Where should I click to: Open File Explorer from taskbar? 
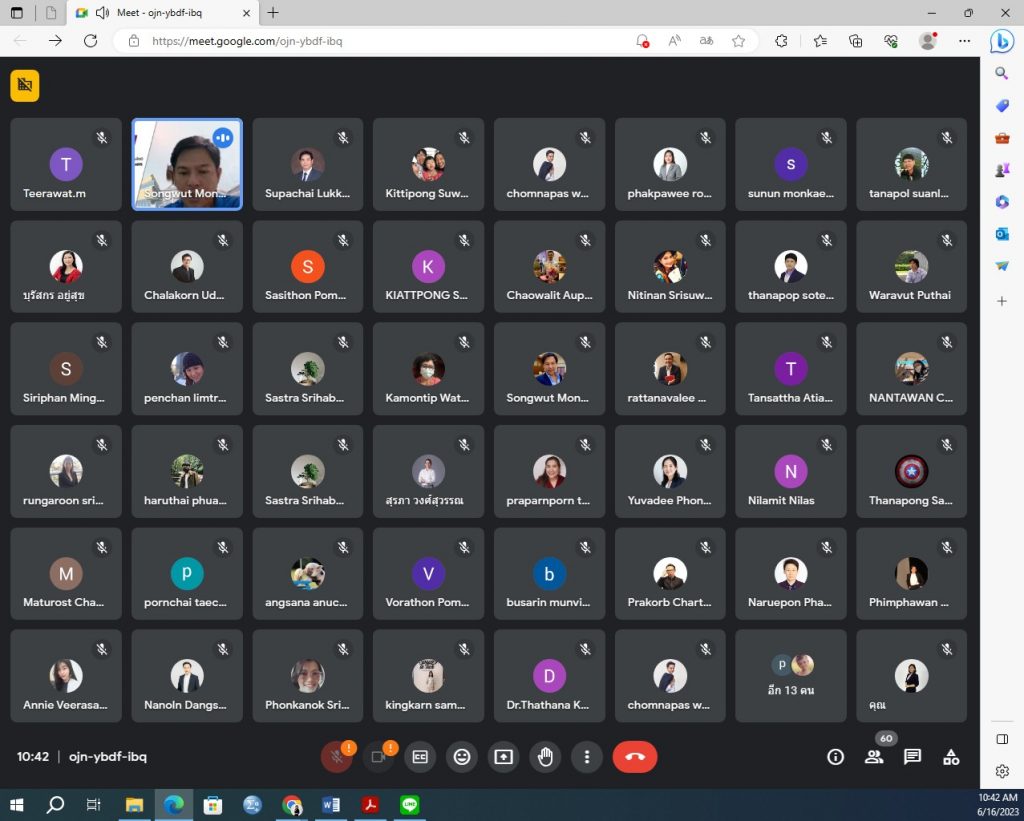click(134, 805)
